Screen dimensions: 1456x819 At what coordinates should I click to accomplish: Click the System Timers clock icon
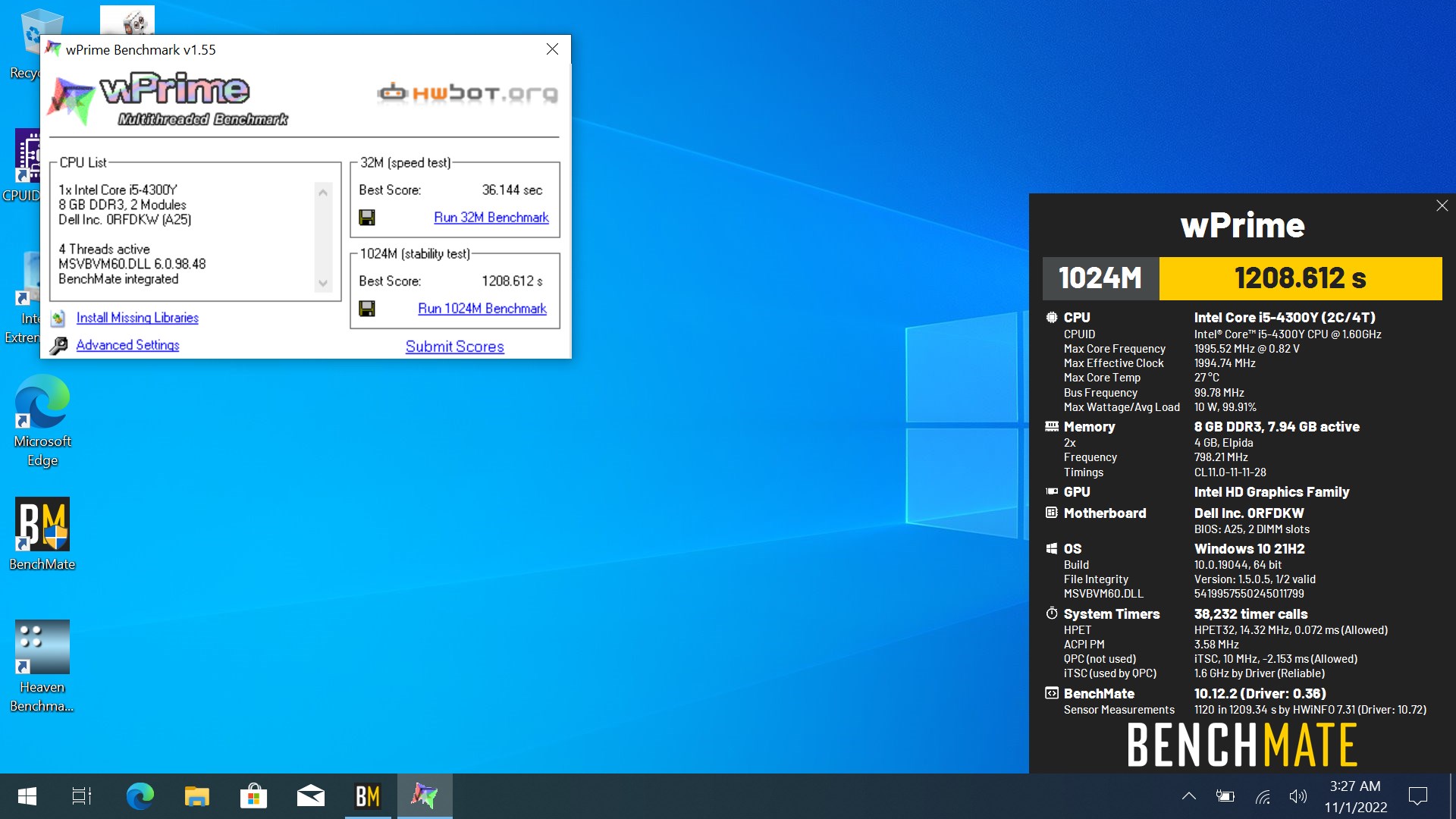coord(1052,613)
